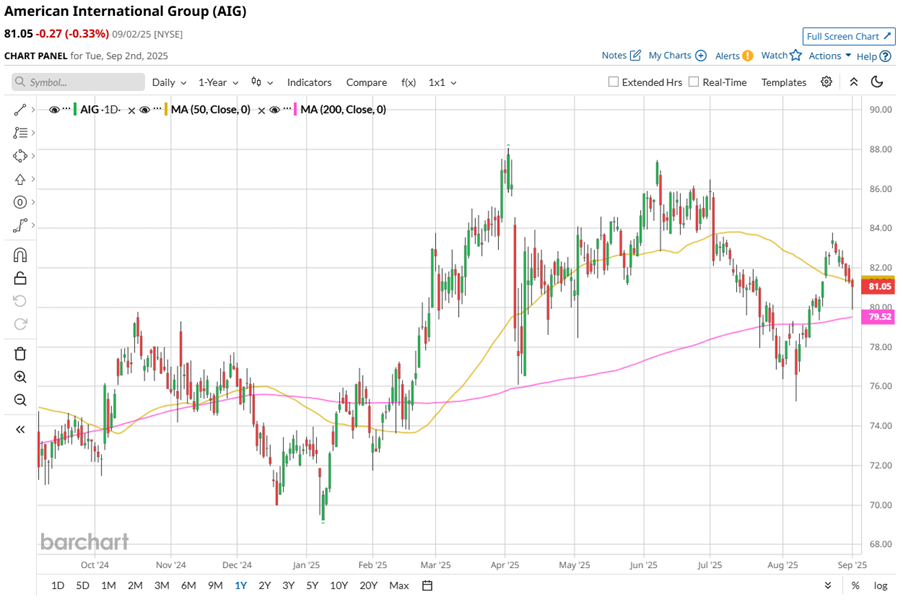Click the Watch star icon
Screen dimensions: 903x602
(796, 55)
